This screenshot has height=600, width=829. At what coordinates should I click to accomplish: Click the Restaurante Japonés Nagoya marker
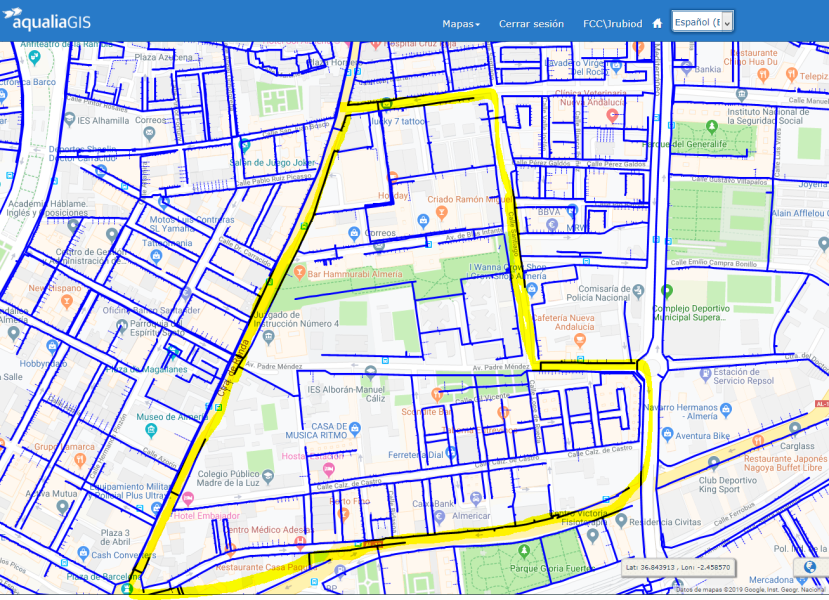coord(758,440)
